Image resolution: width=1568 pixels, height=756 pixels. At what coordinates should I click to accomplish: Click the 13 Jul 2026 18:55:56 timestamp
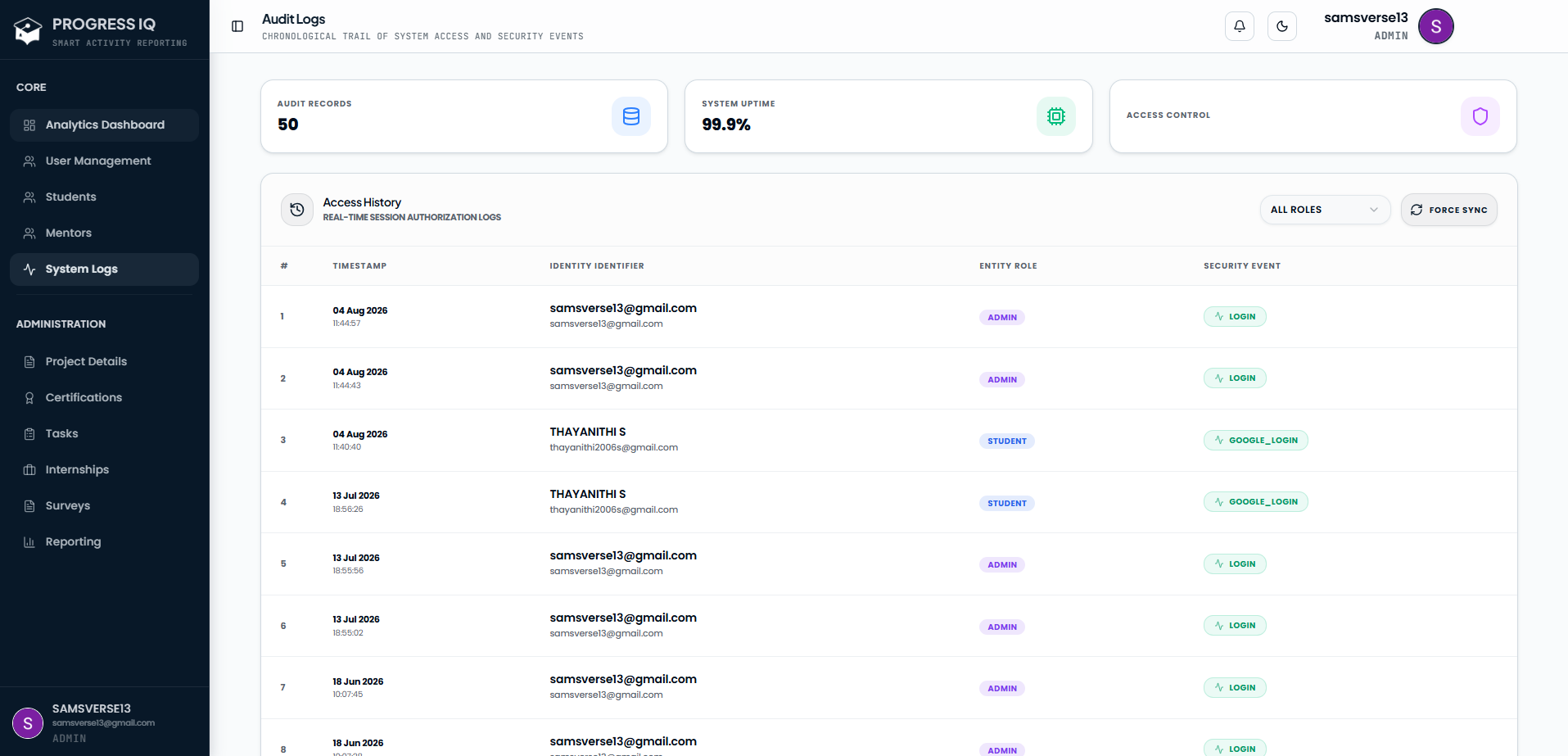pos(356,564)
